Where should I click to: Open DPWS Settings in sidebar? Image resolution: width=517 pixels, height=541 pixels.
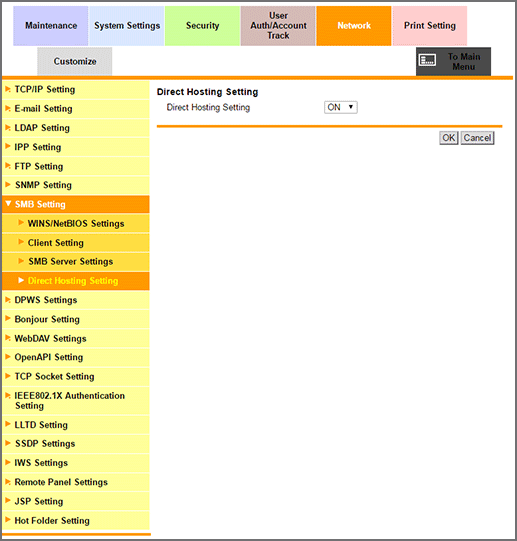pos(76,300)
